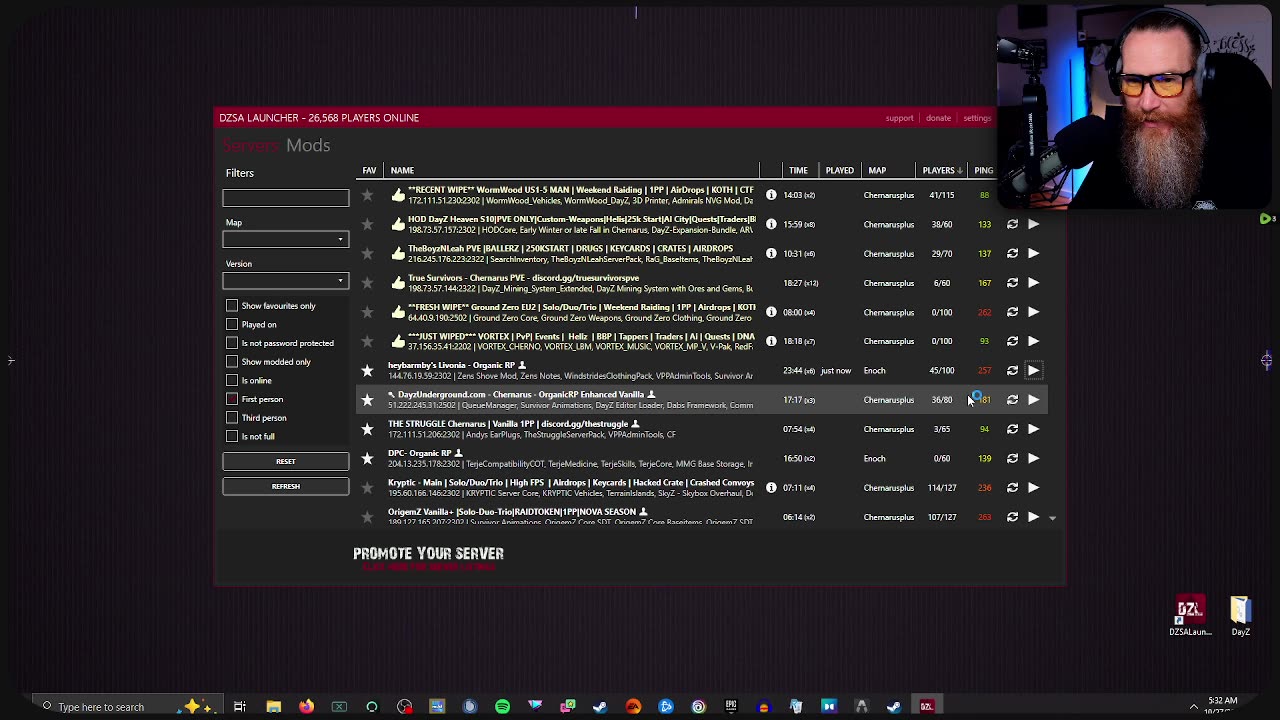Open the support link
The height and width of the screenshot is (720, 1280).
(899, 118)
